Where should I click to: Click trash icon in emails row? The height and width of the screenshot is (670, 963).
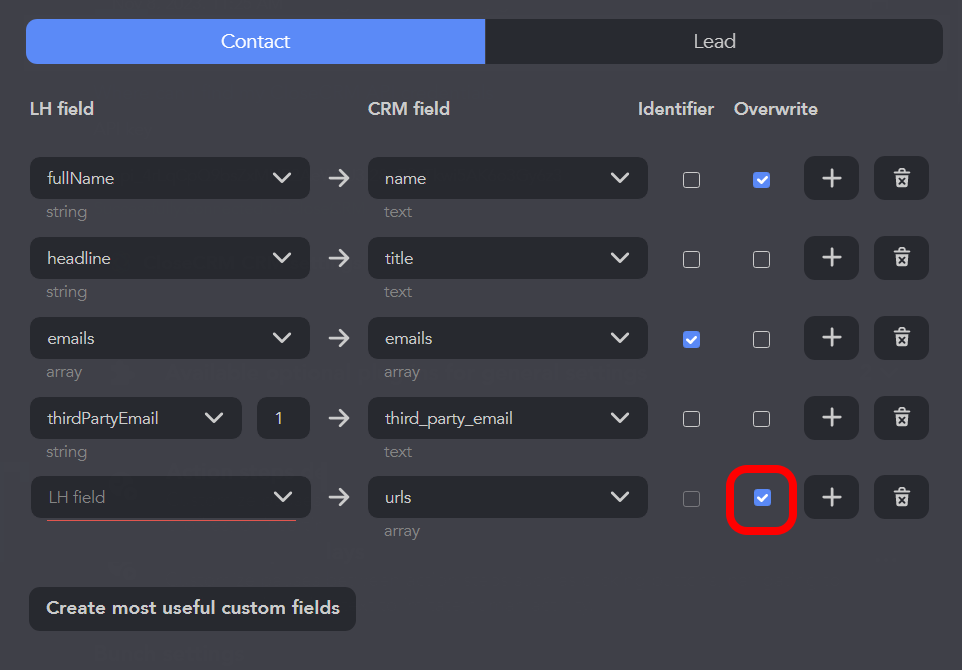[x=901, y=338]
